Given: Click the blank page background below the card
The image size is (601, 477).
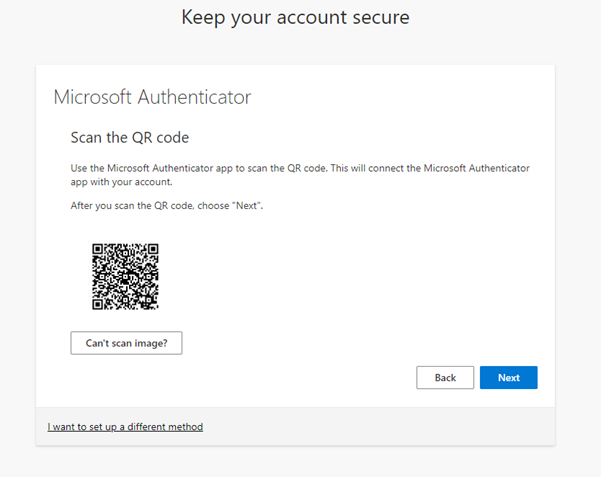Looking at the screenshot, I should coord(296,462).
